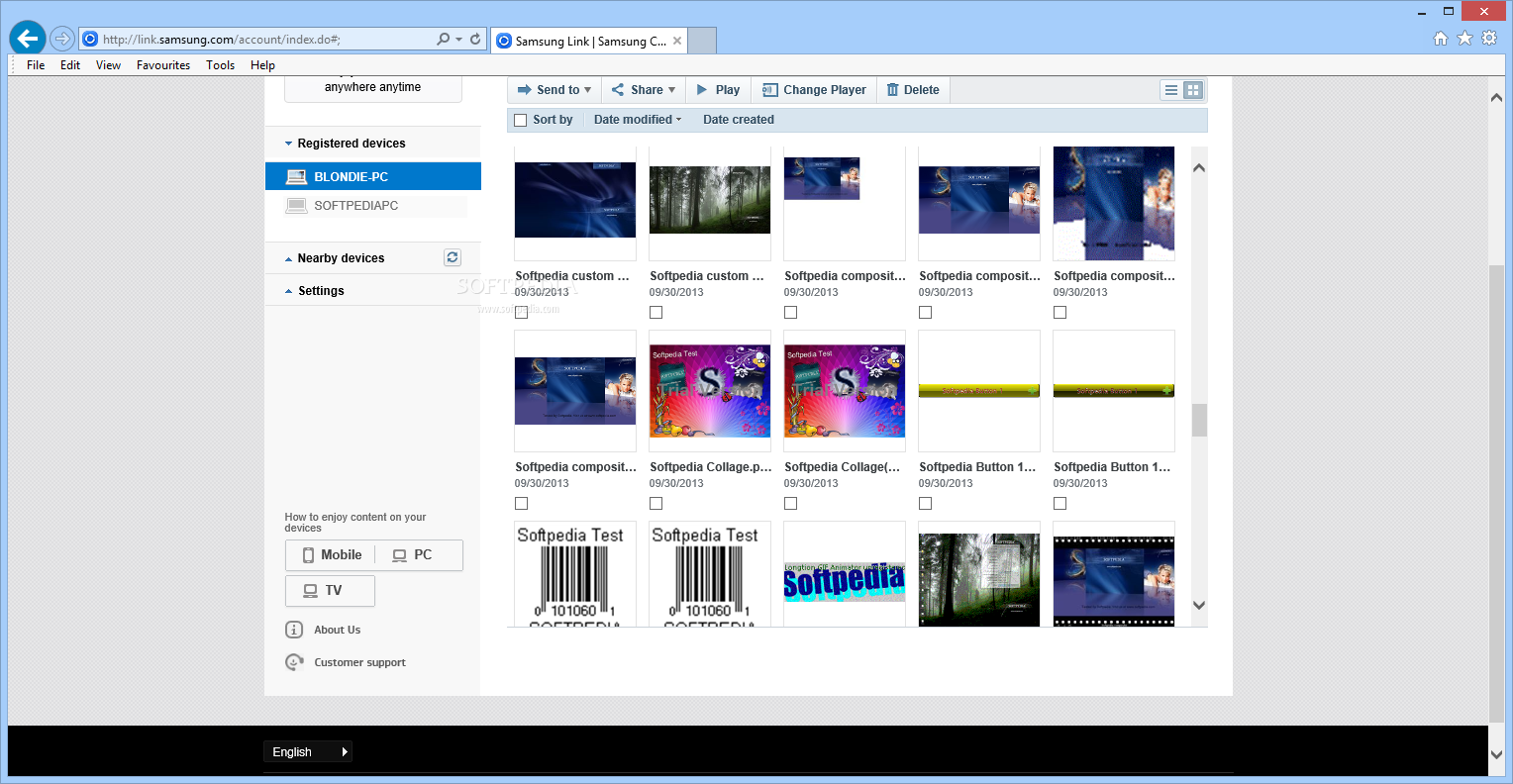This screenshot has width=1513, height=784.
Task: Check the first Softpedia Button 1 checkbox
Action: (x=925, y=504)
